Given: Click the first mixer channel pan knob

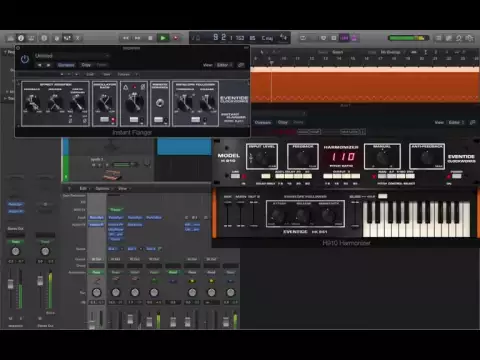Looking at the screenshot, I should (x=97, y=293).
